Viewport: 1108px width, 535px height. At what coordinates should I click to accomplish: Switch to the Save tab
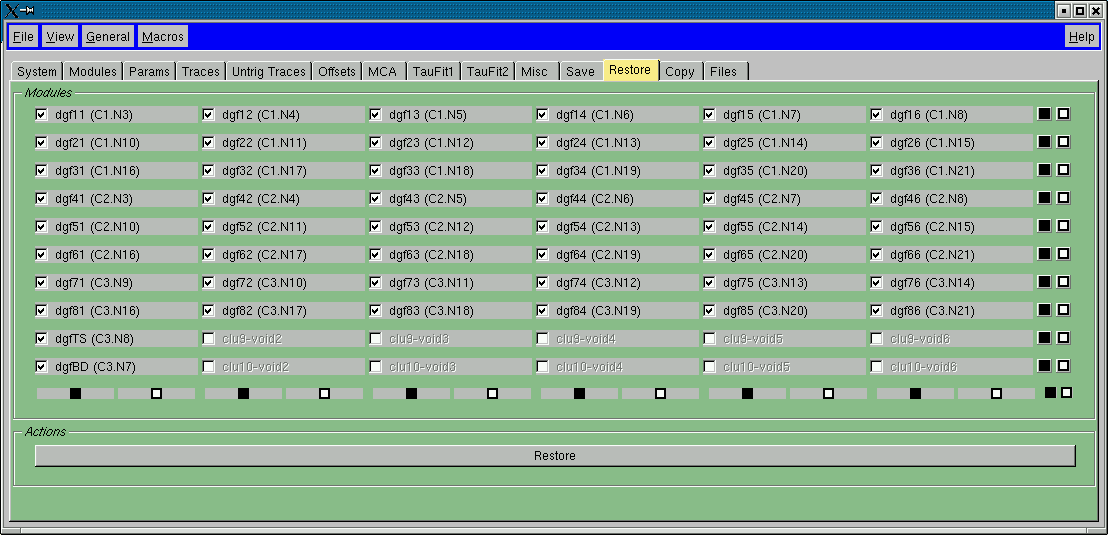[x=580, y=71]
